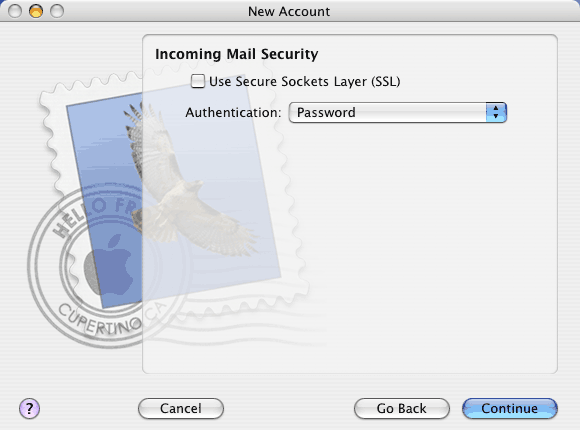Click the Apple logo inside the postmark
The width and height of the screenshot is (580, 430).
coord(109,263)
